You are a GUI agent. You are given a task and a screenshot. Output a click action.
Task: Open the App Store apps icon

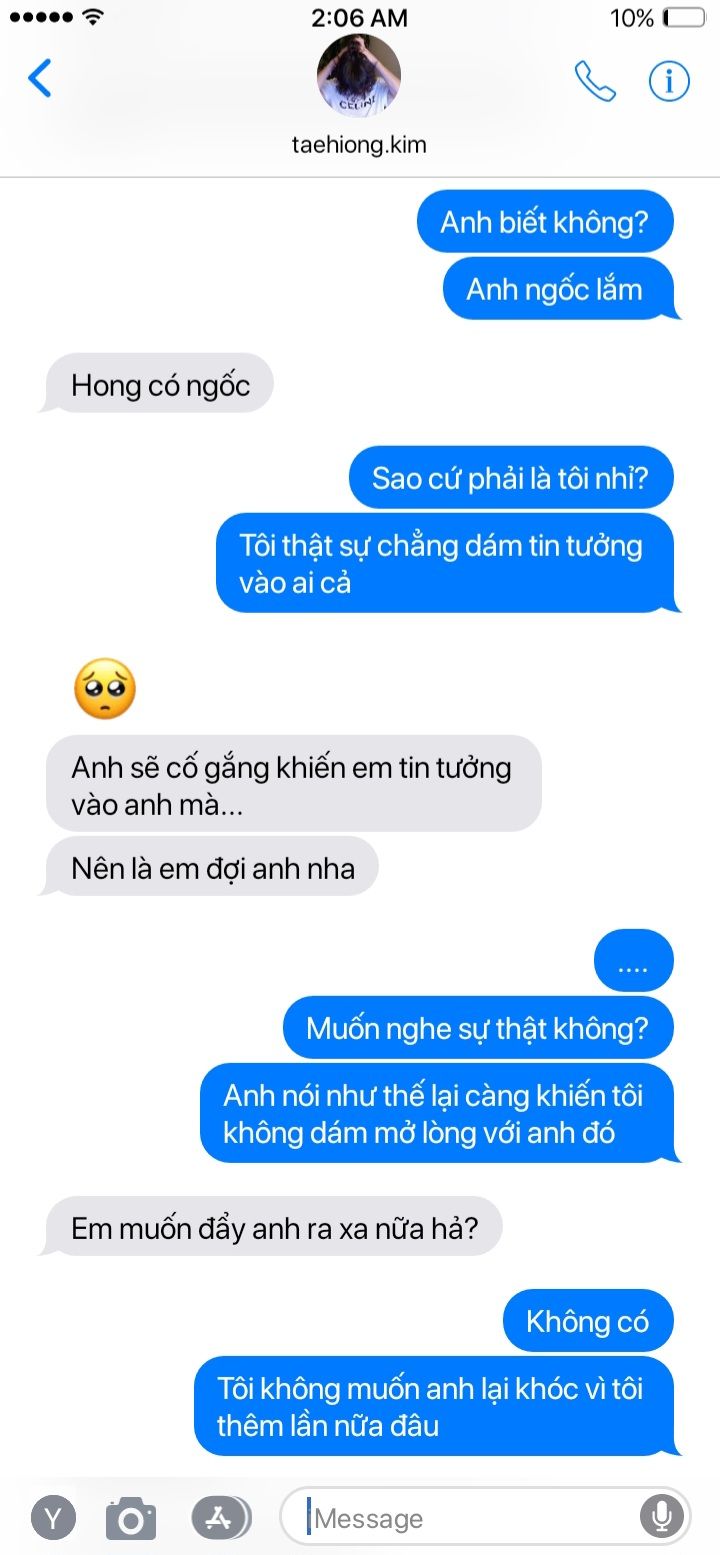220,1518
